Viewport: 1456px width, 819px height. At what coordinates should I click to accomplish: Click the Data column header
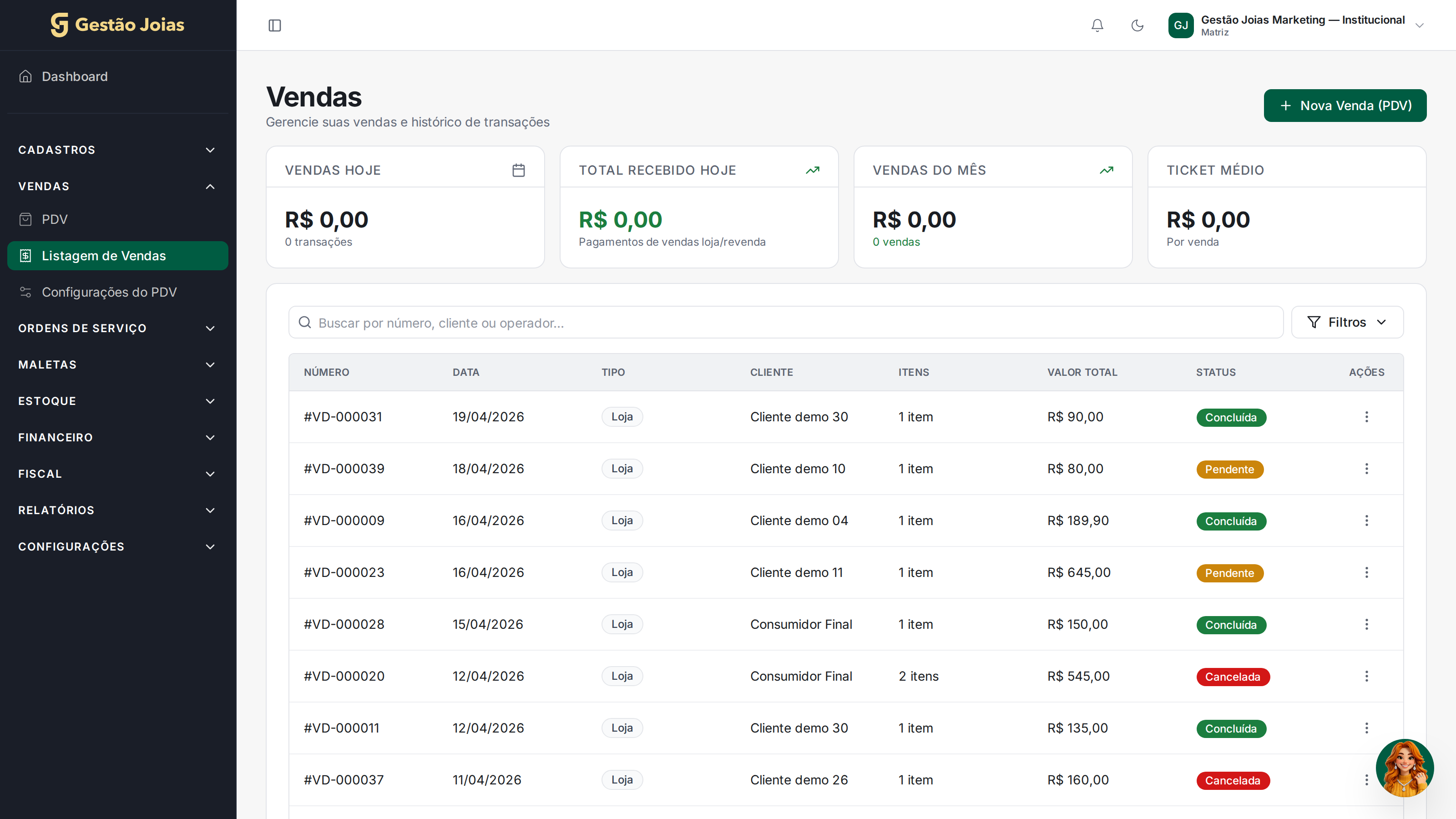466,372
